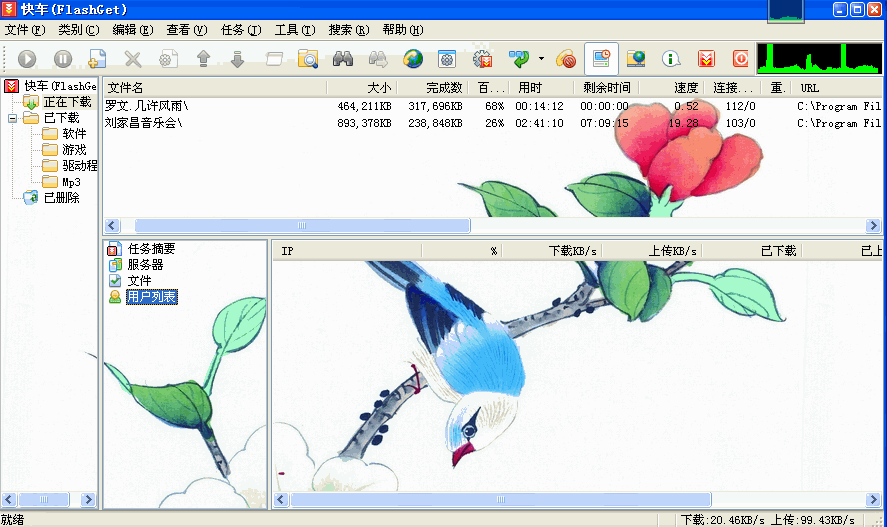This screenshot has width=887, height=527.
Task: Select the 刘家昌音乐会\ download task row
Action: tap(492, 123)
